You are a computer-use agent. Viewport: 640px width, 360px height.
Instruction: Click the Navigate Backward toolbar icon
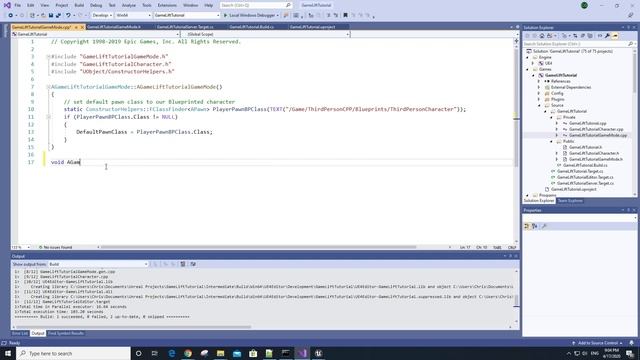(11, 15)
